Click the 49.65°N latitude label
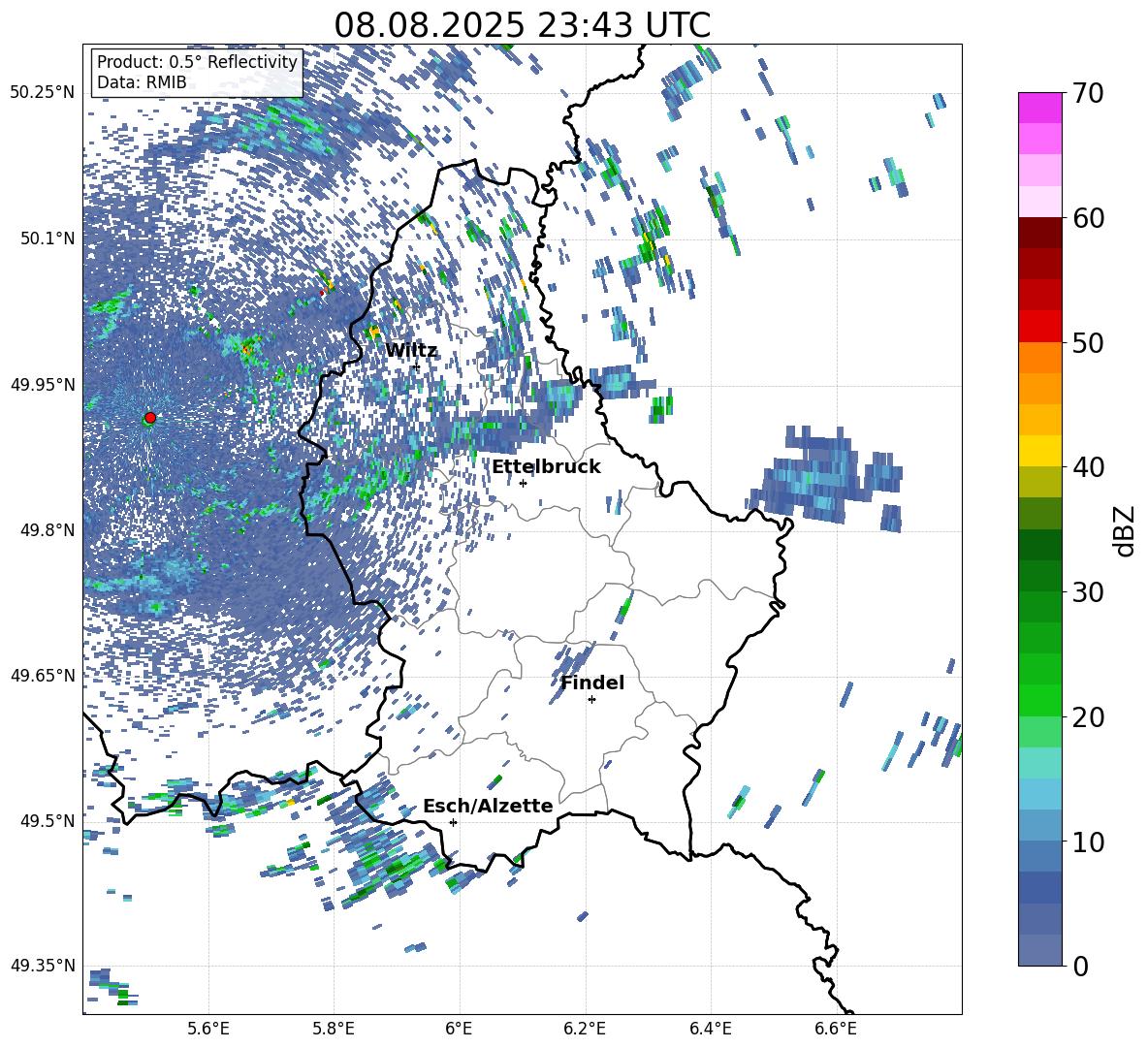 [43, 675]
